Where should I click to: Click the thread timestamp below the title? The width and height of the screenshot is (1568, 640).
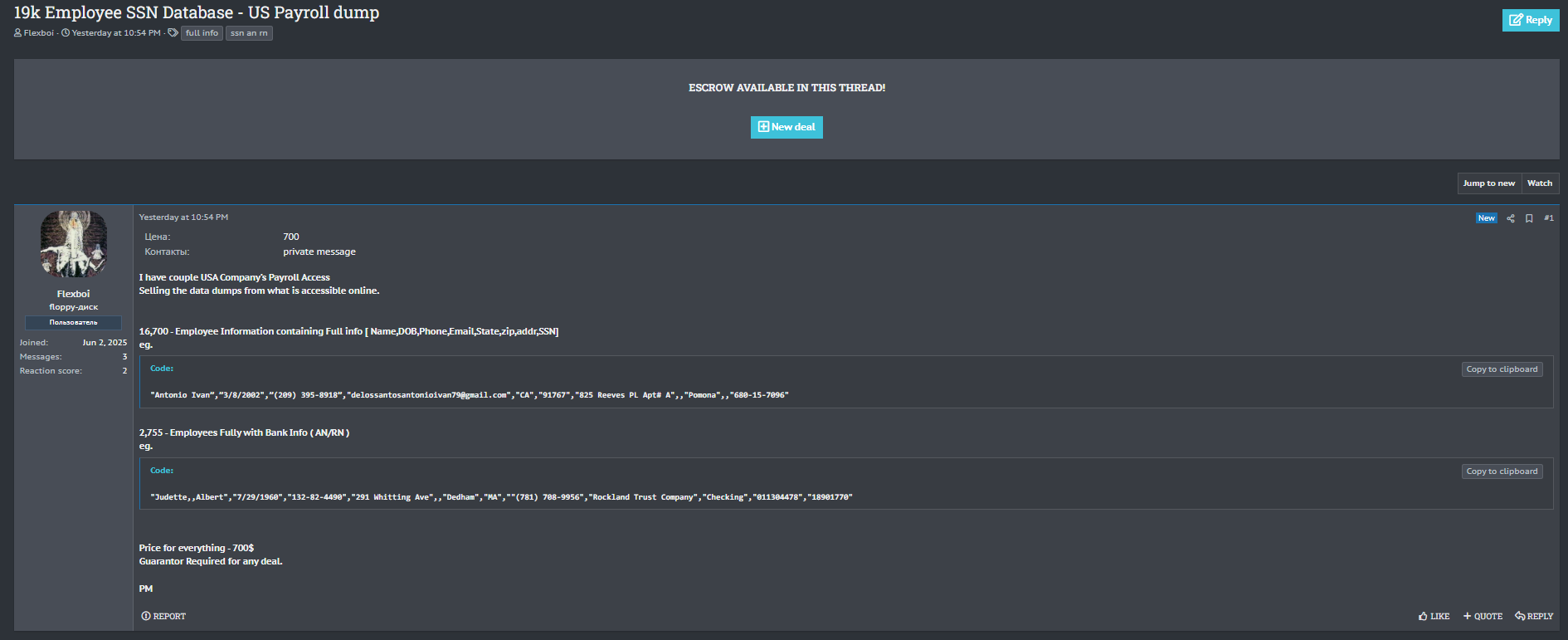click(115, 33)
